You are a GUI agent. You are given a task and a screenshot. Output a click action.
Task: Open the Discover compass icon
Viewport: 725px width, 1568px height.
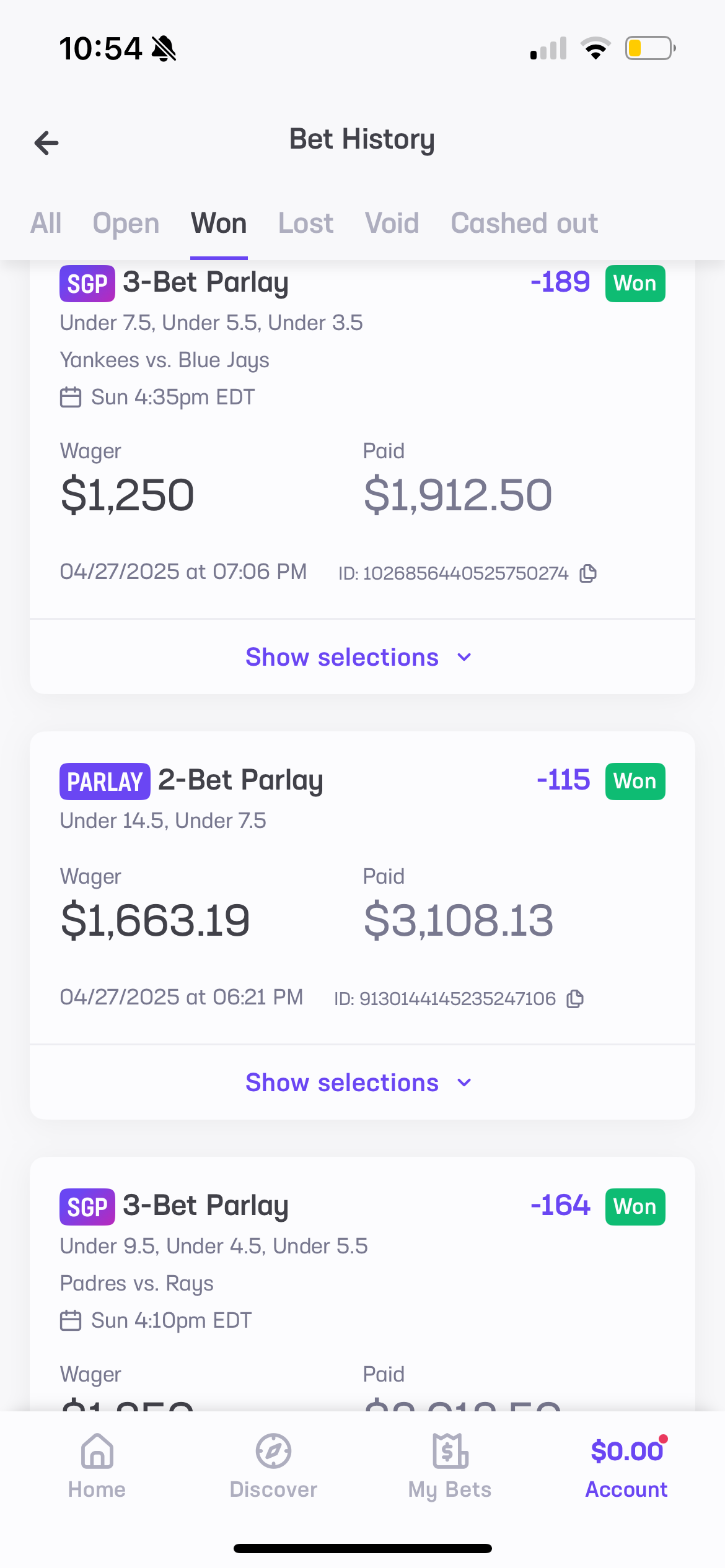pyautogui.click(x=273, y=1451)
